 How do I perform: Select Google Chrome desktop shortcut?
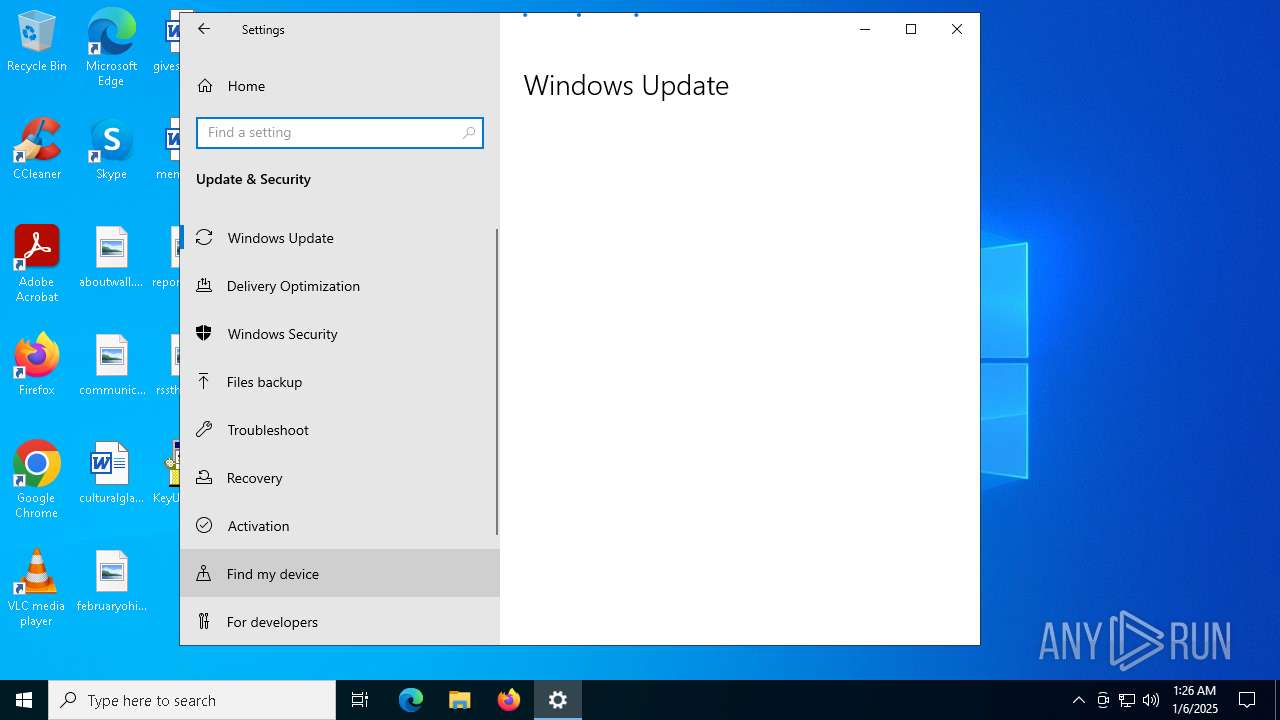pyautogui.click(x=37, y=480)
